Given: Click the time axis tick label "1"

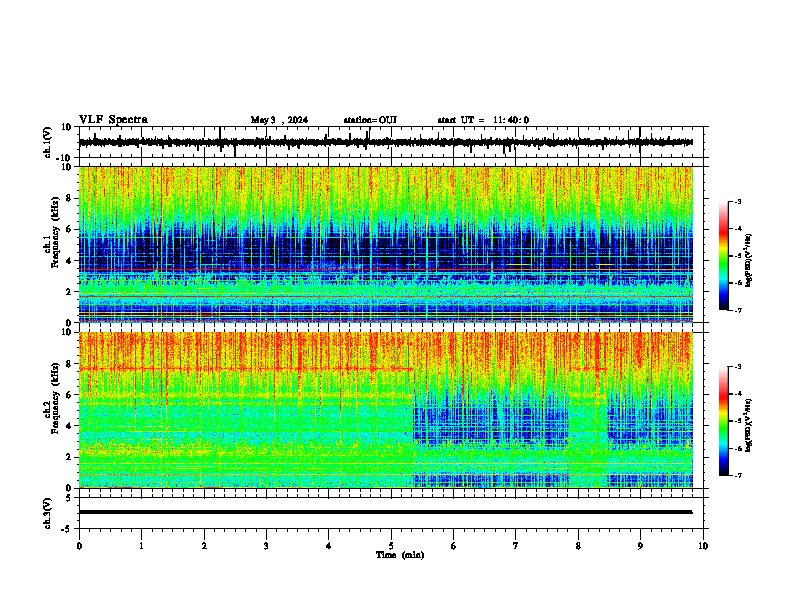Looking at the screenshot, I should click(x=141, y=546).
